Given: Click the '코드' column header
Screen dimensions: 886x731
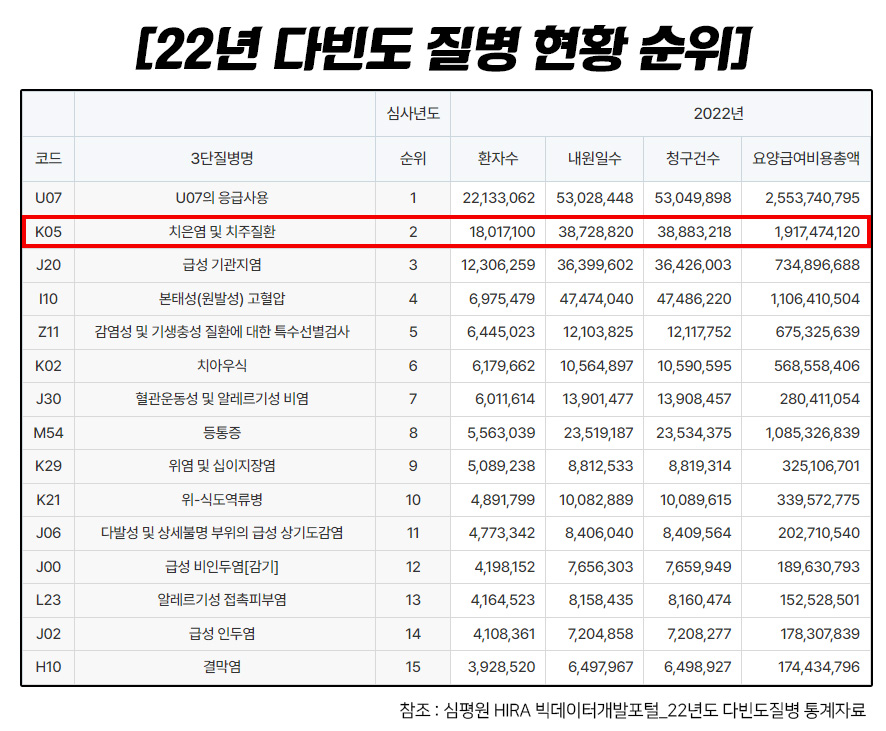Looking at the screenshot, I should 48,158.
